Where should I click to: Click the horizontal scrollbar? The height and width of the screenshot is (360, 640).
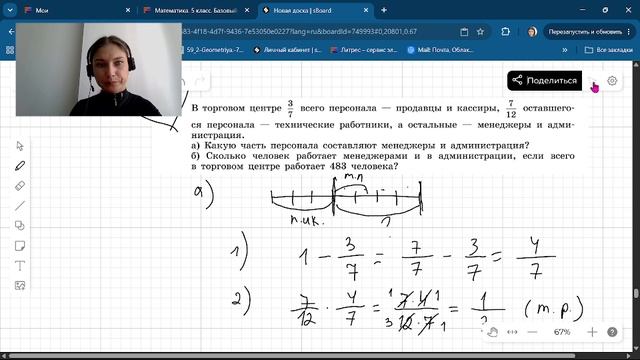pyautogui.click(x=292, y=356)
